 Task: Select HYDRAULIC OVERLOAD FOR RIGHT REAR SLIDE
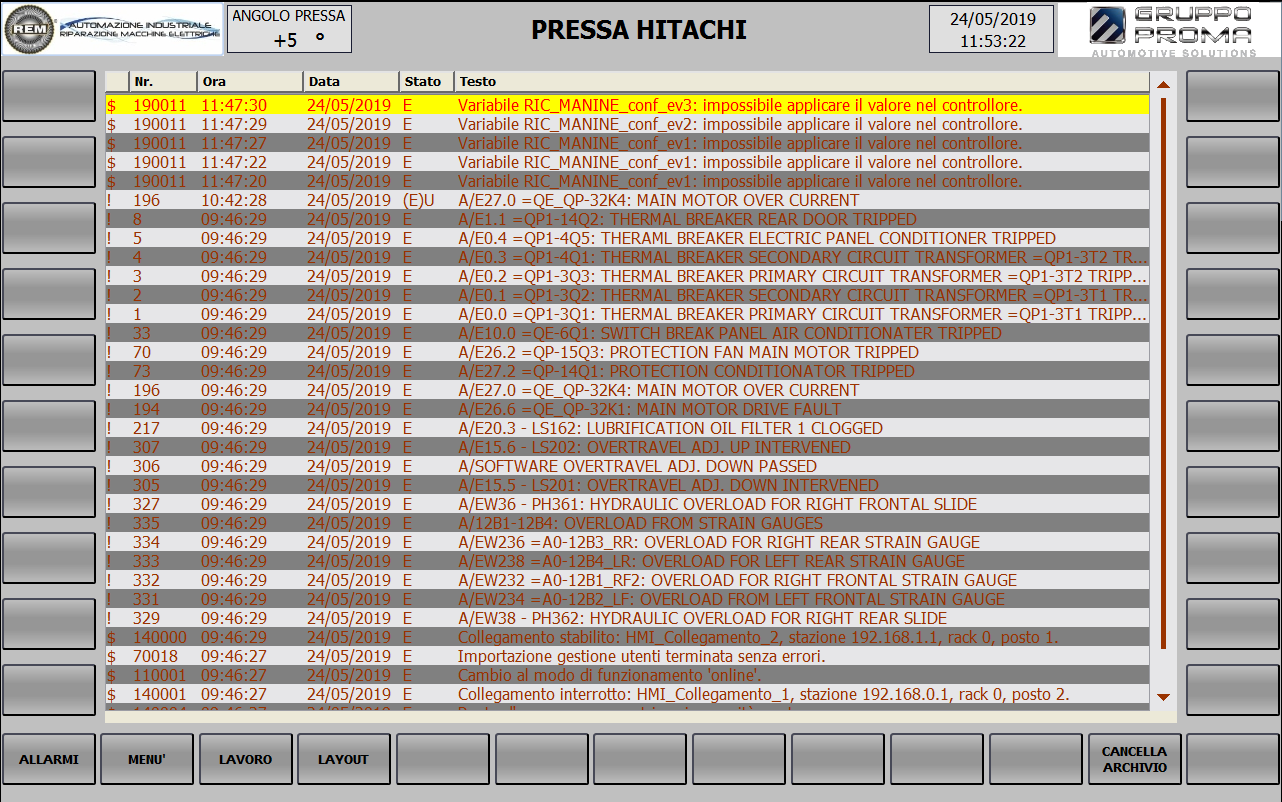pyautogui.click(x=627, y=619)
